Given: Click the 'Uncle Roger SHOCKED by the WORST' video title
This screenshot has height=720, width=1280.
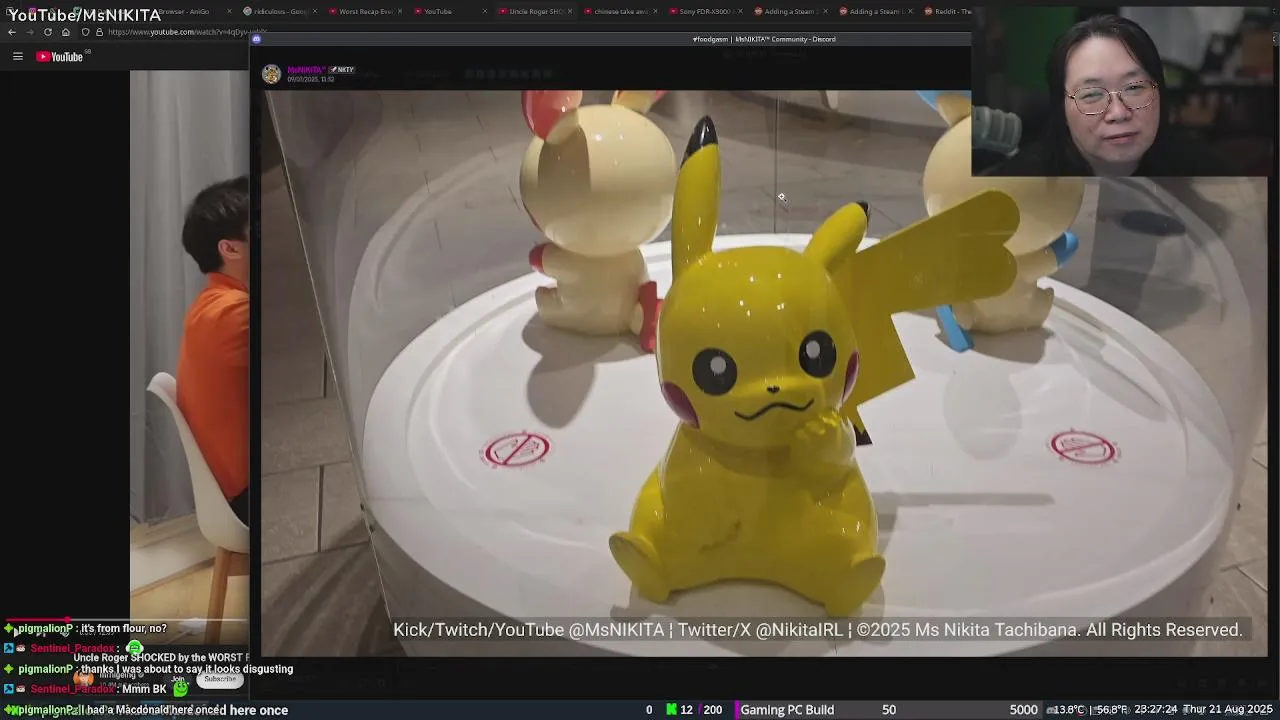Looking at the screenshot, I should (160, 658).
